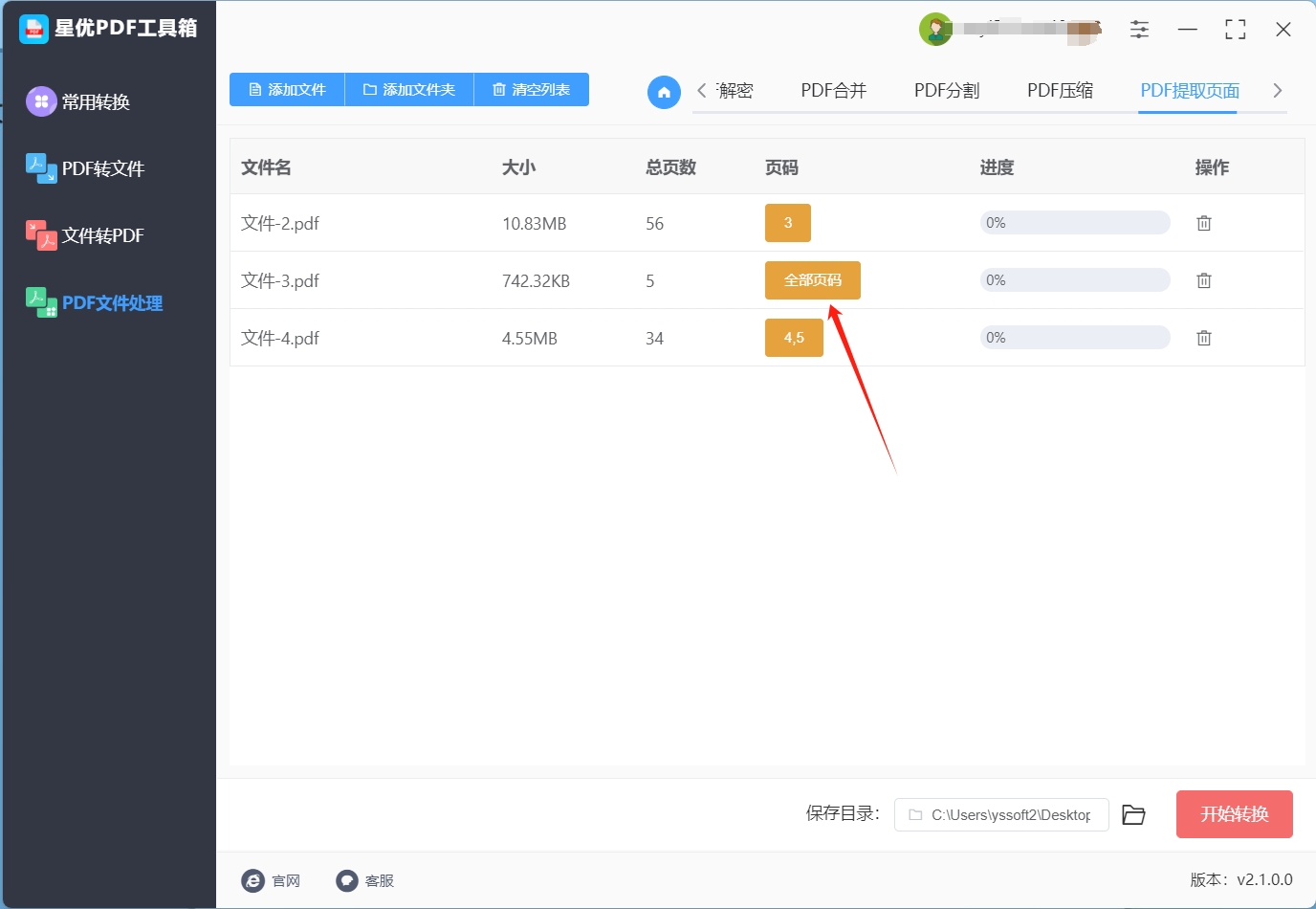Edit page numbers 4,5 for 文件-4.pdf
The image size is (1316, 909).
(794, 338)
